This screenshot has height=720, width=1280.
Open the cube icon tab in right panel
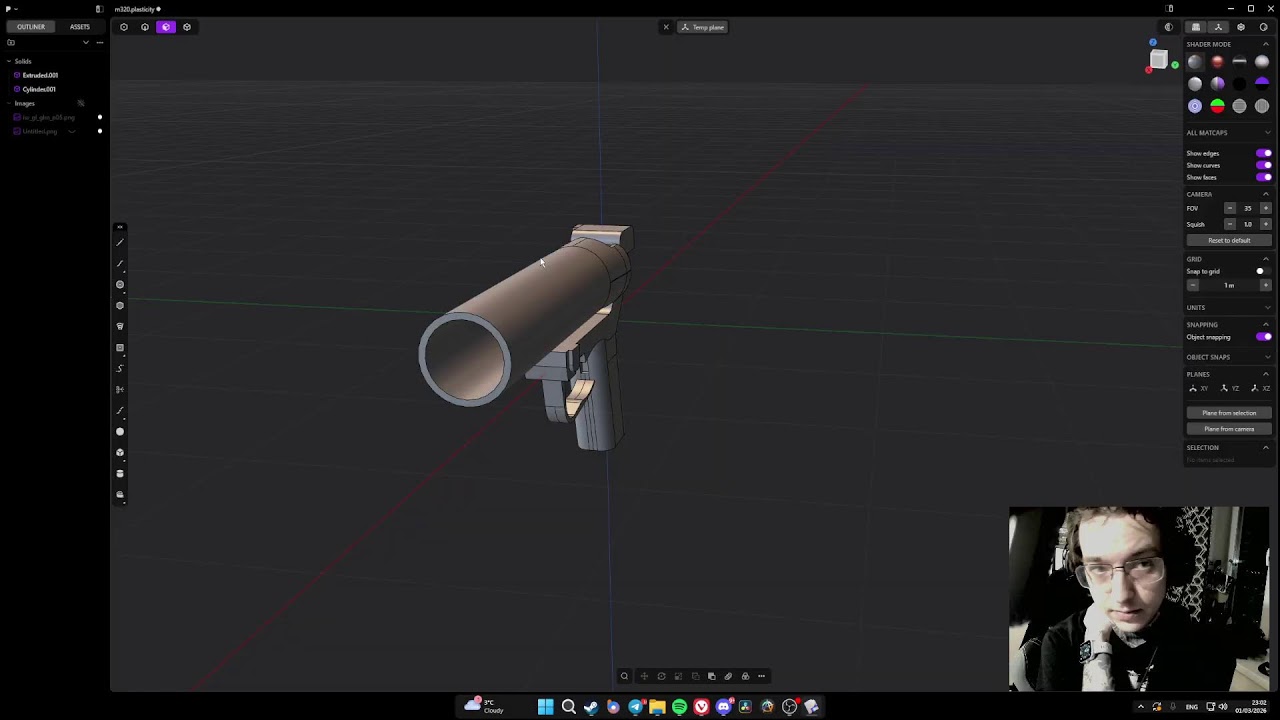pyautogui.click(x=1241, y=27)
